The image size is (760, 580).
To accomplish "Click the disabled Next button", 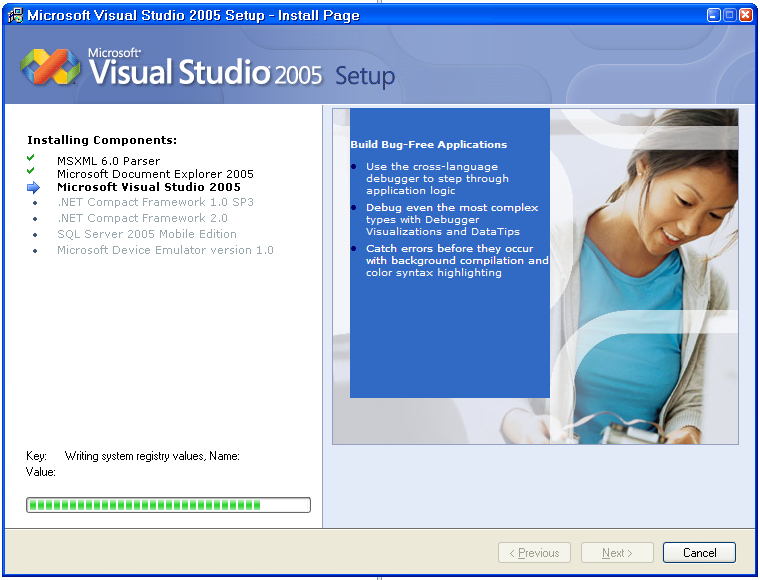I will point(617,552).
